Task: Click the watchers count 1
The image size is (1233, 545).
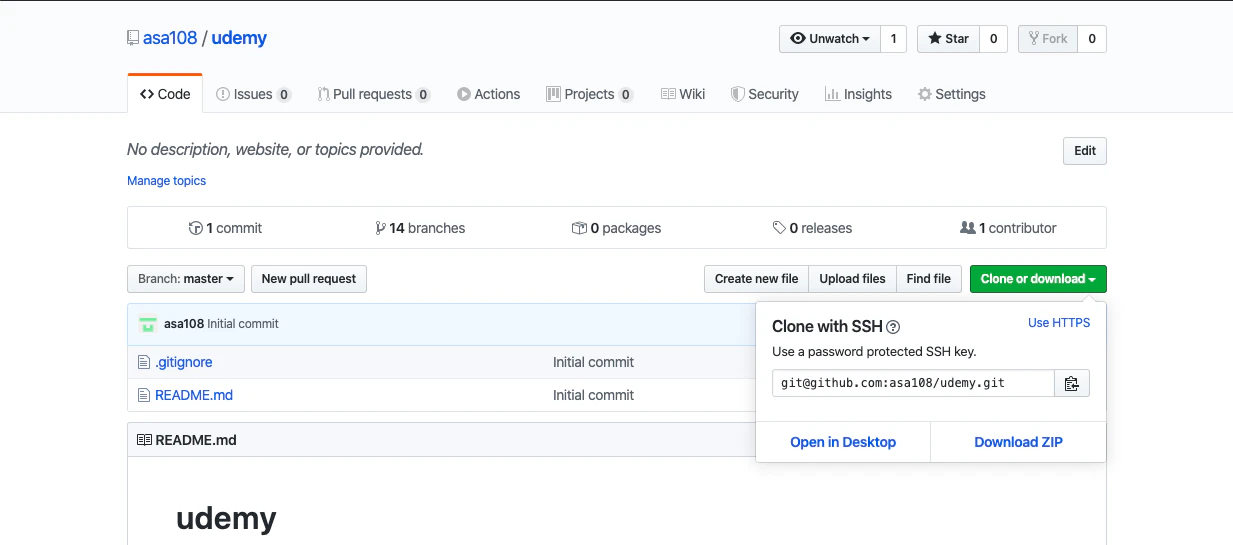Action: point(893,39)
